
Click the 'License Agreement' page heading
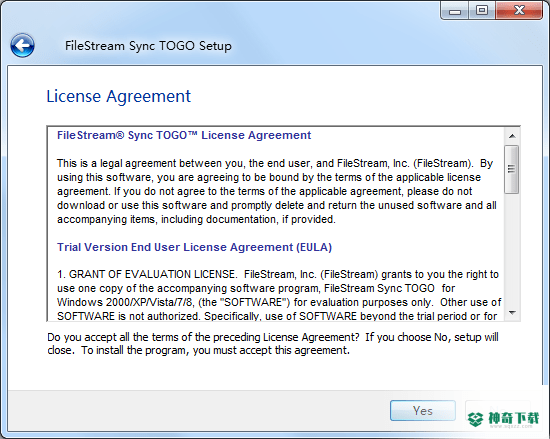[119, 96]
